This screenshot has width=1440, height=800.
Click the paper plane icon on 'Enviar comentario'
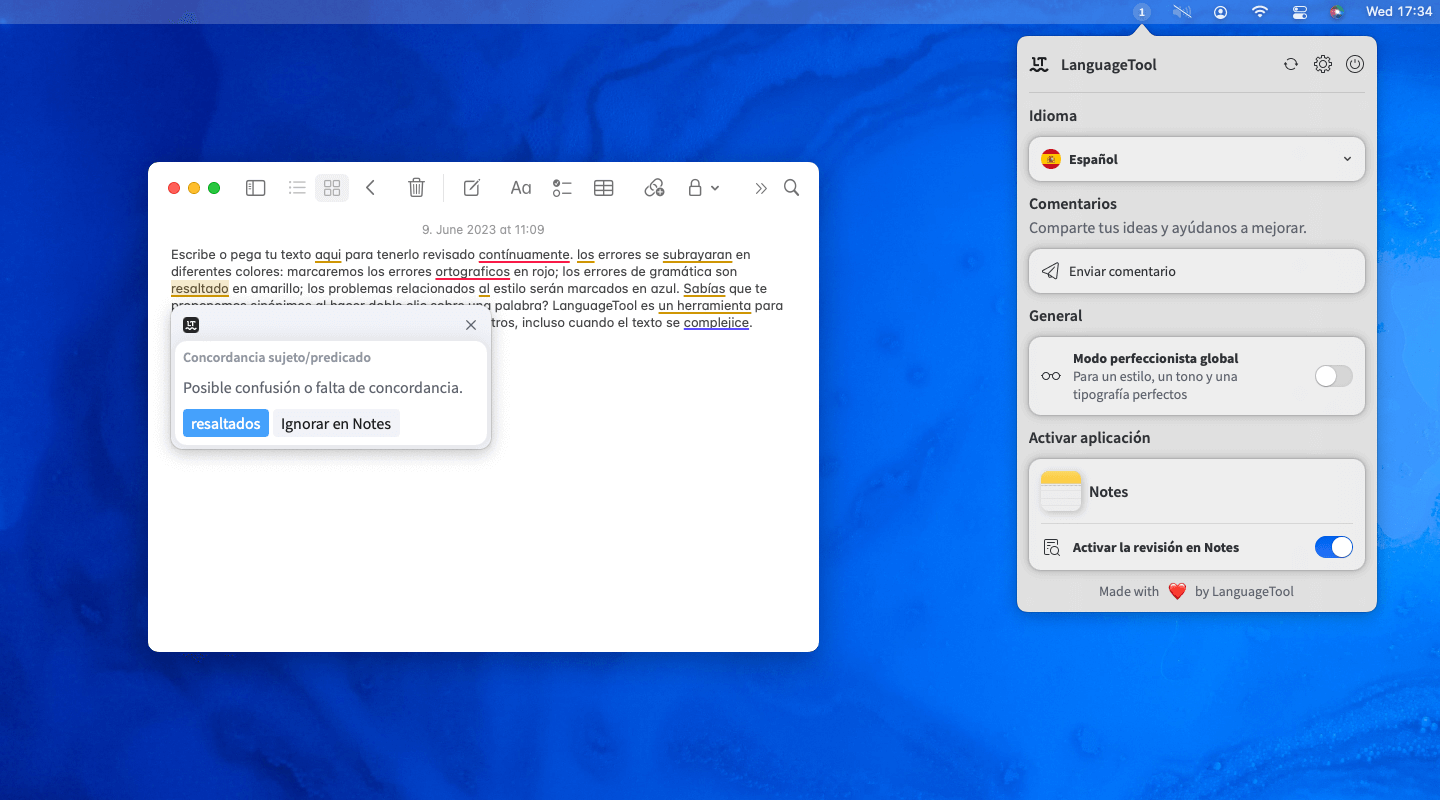(x=1050, y=271)
